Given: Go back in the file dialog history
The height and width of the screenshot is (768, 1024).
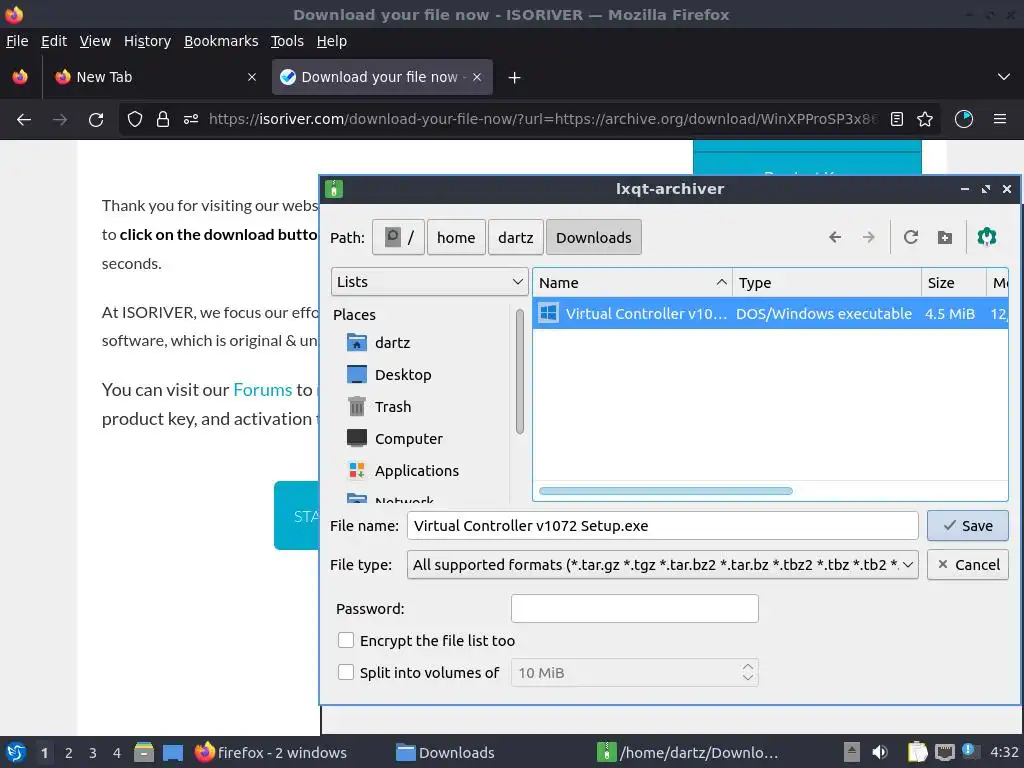Looking at the screenshot, I should point(835,237).
